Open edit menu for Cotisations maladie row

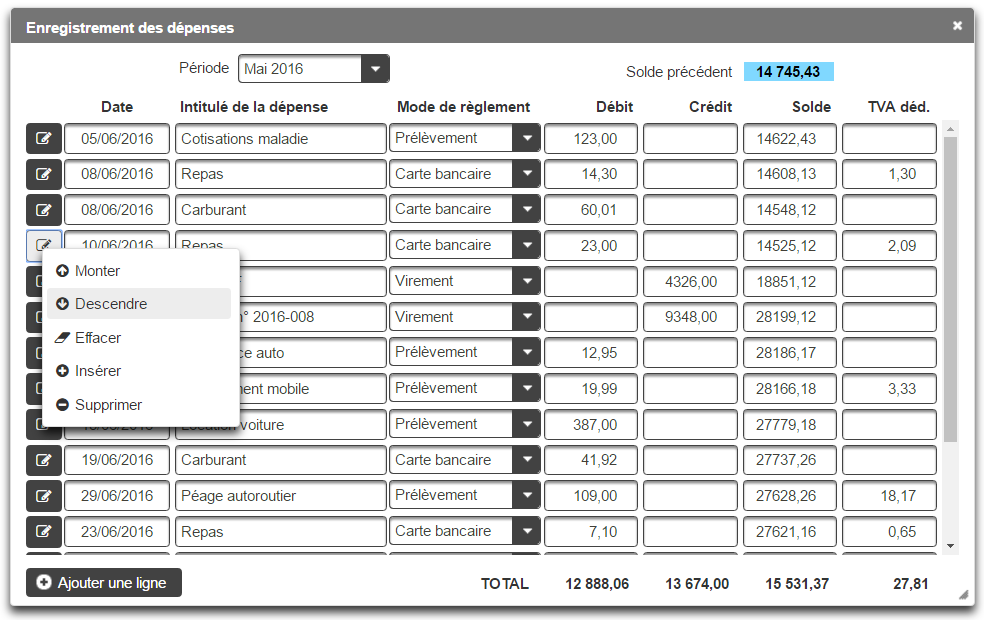click(x=43, y=139)
